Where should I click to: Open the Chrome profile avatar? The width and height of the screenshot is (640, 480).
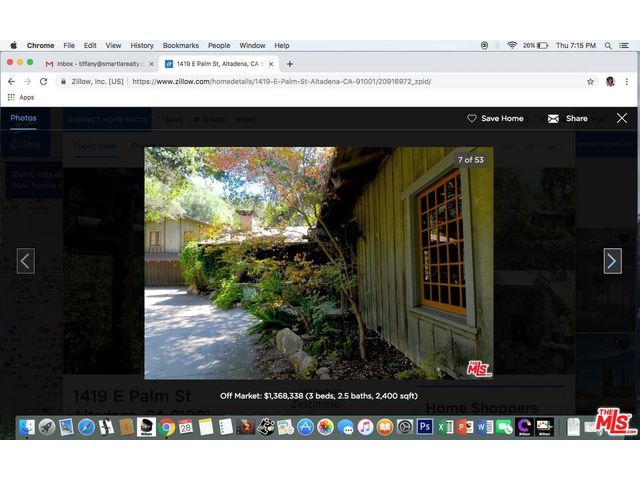click(610, 82)
